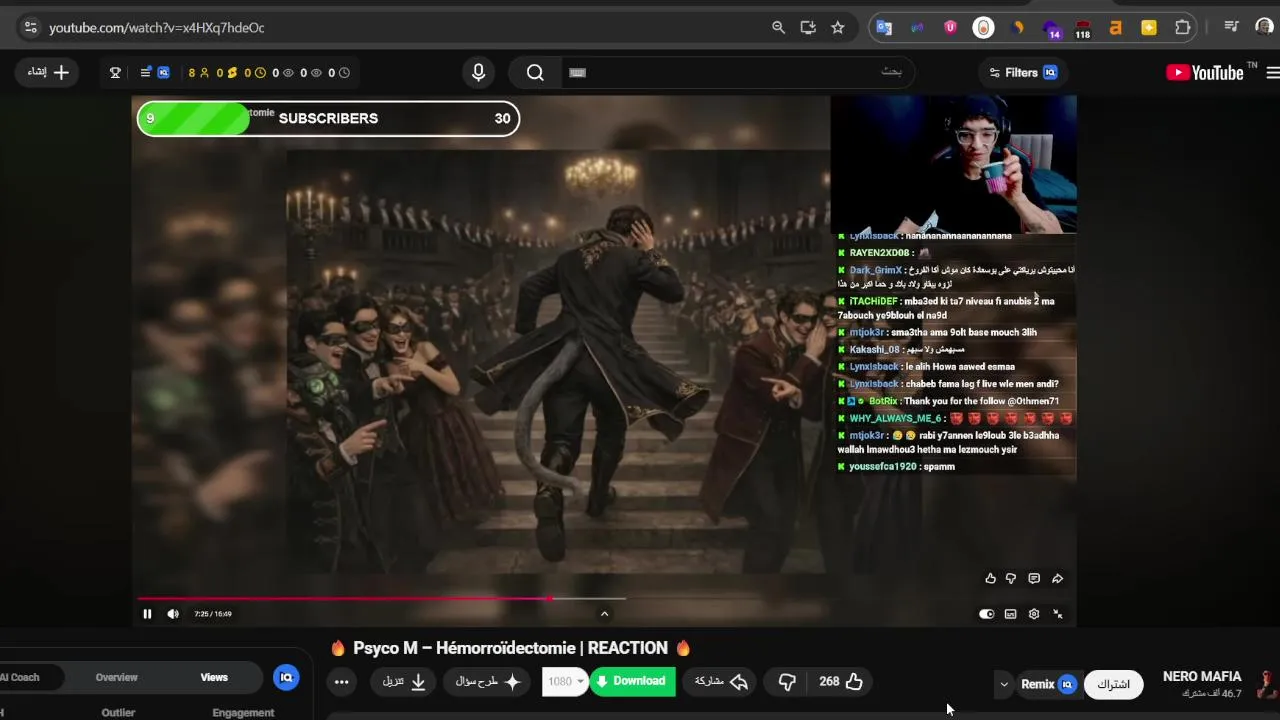The image size is (1280, 720).
Task: Open comments from the player overlay icon
Action: point(1034,578)
